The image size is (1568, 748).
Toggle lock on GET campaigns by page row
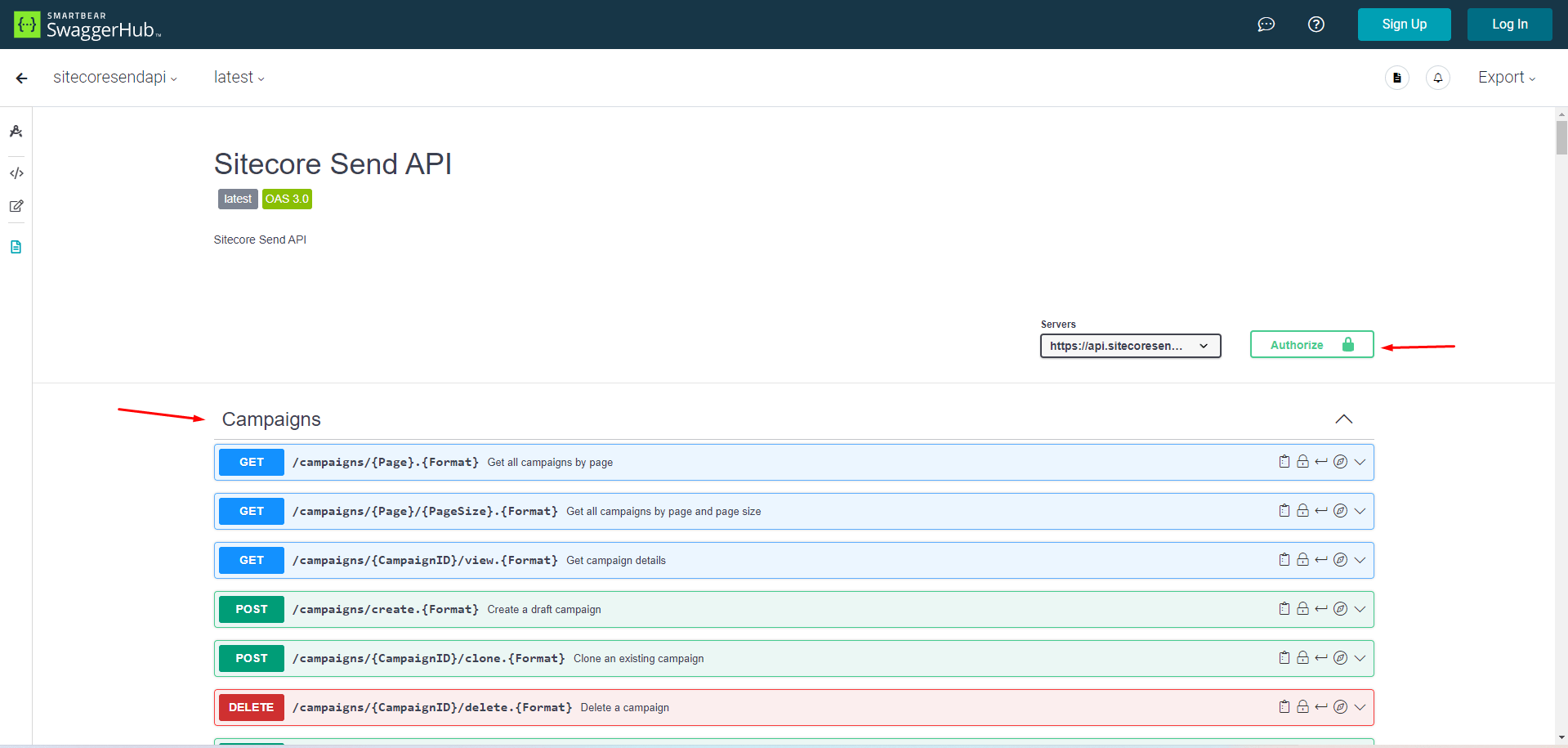point(1302,462)
